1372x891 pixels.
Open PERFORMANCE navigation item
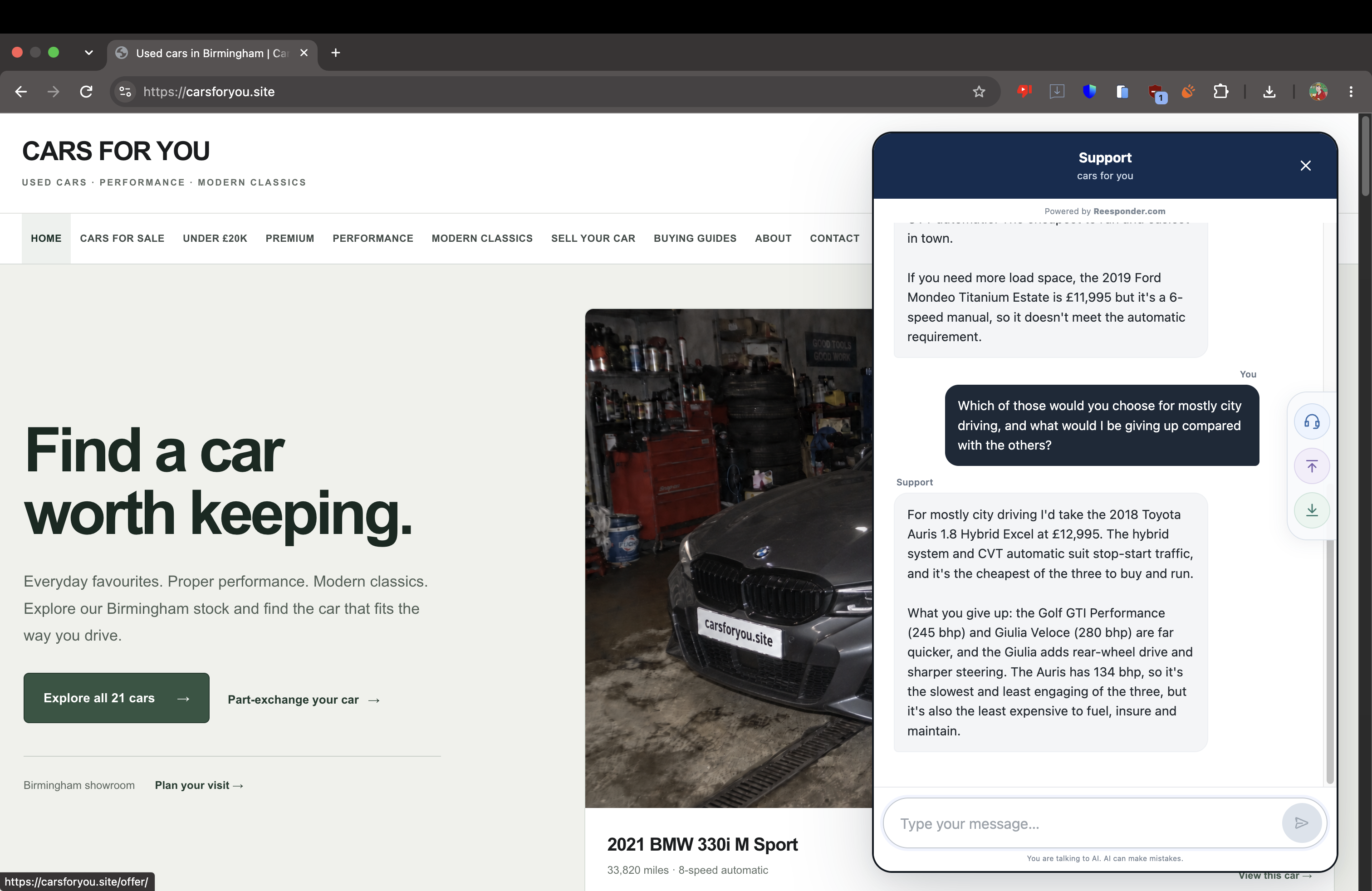coord(373,239)
